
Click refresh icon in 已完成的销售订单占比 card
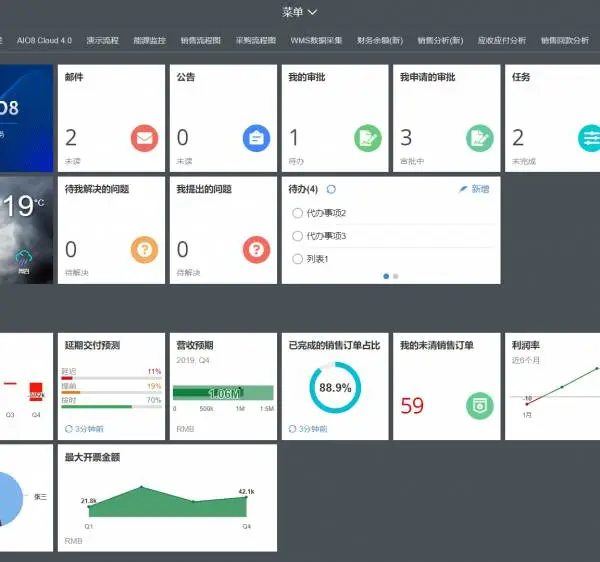pos(292,429)
